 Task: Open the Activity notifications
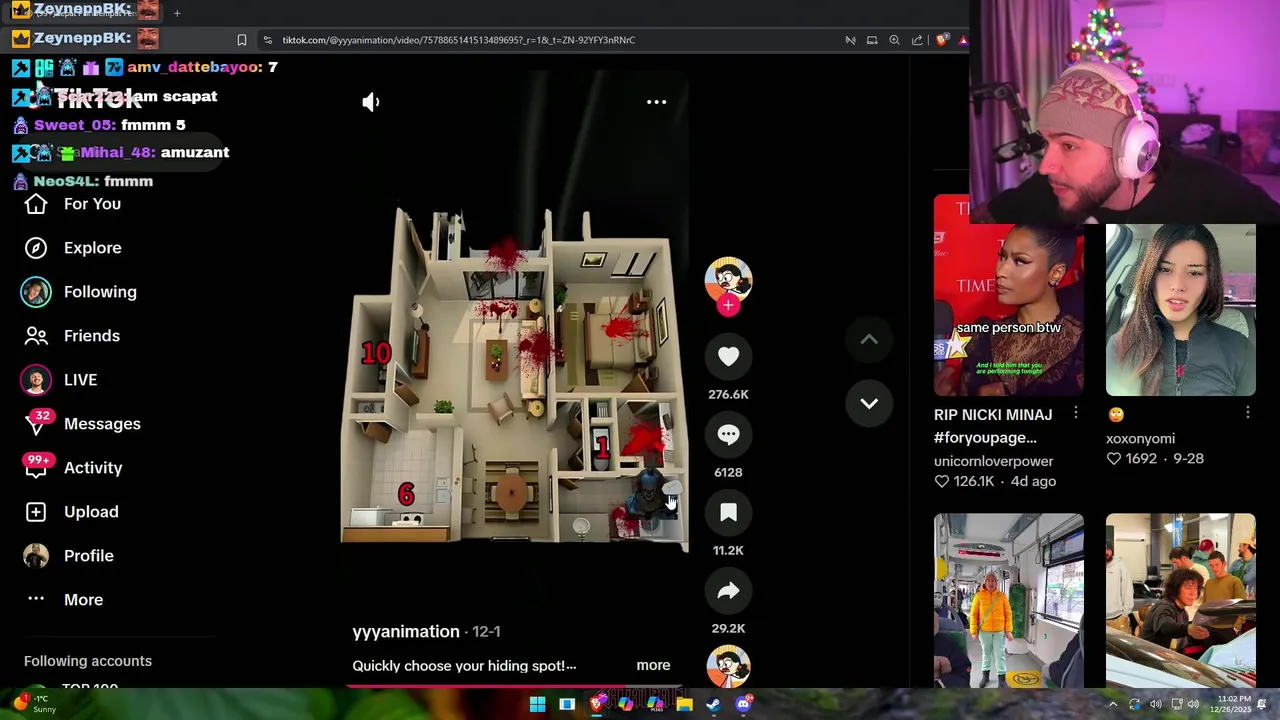93,468
